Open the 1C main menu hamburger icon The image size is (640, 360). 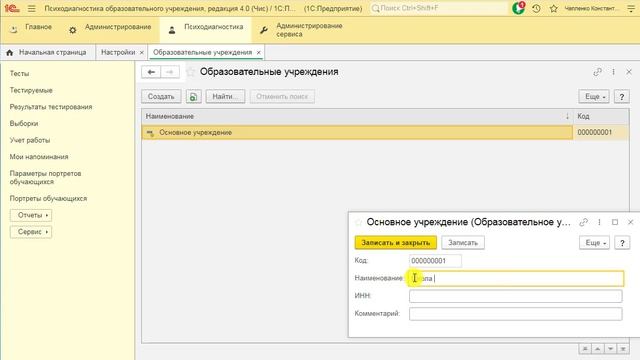coord(31,8)
